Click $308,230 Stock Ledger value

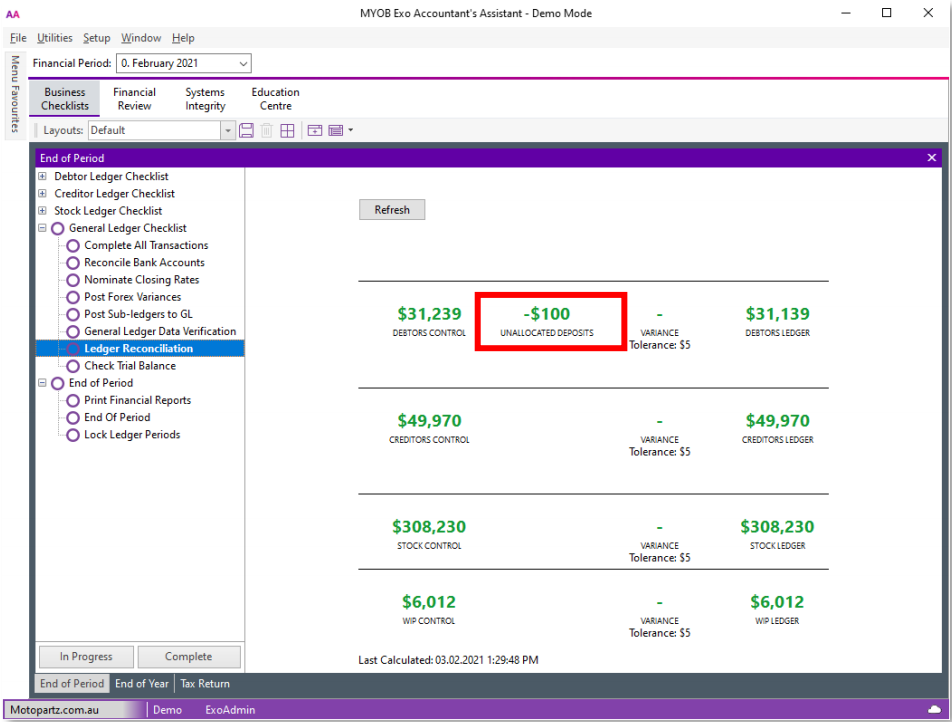coord(777,526)
